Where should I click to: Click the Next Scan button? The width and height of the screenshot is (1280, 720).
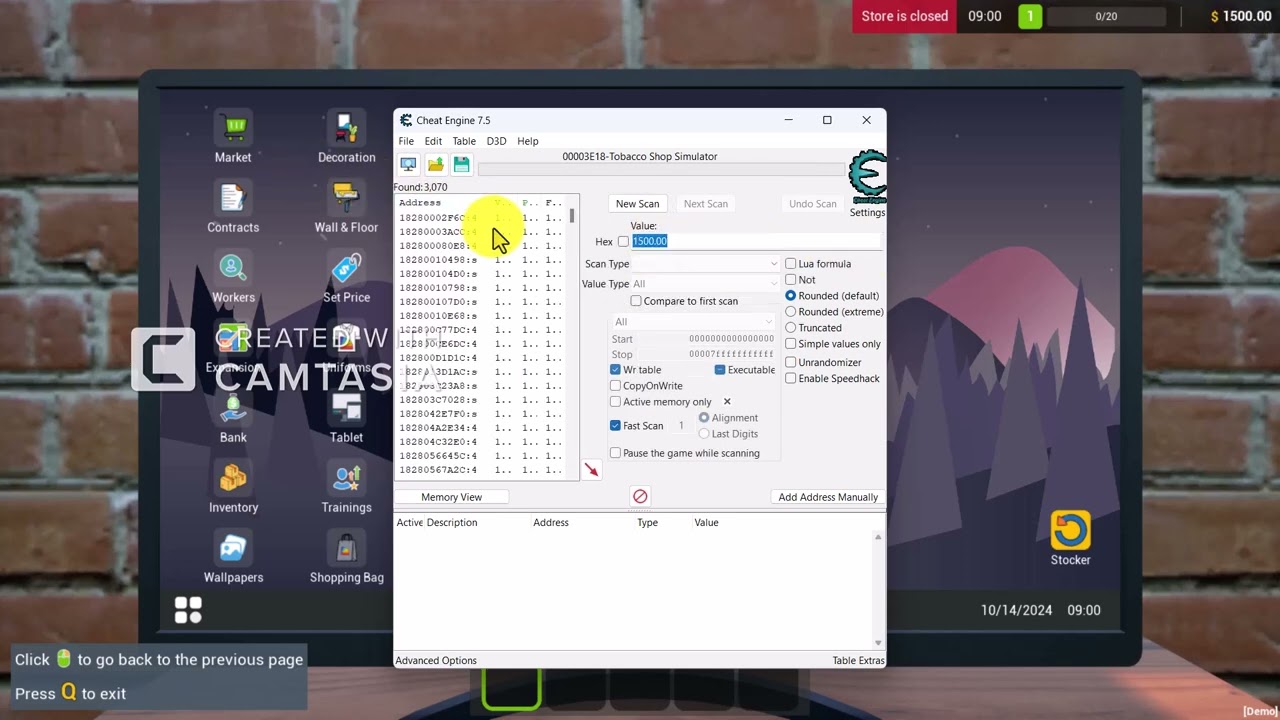point(706,204)
